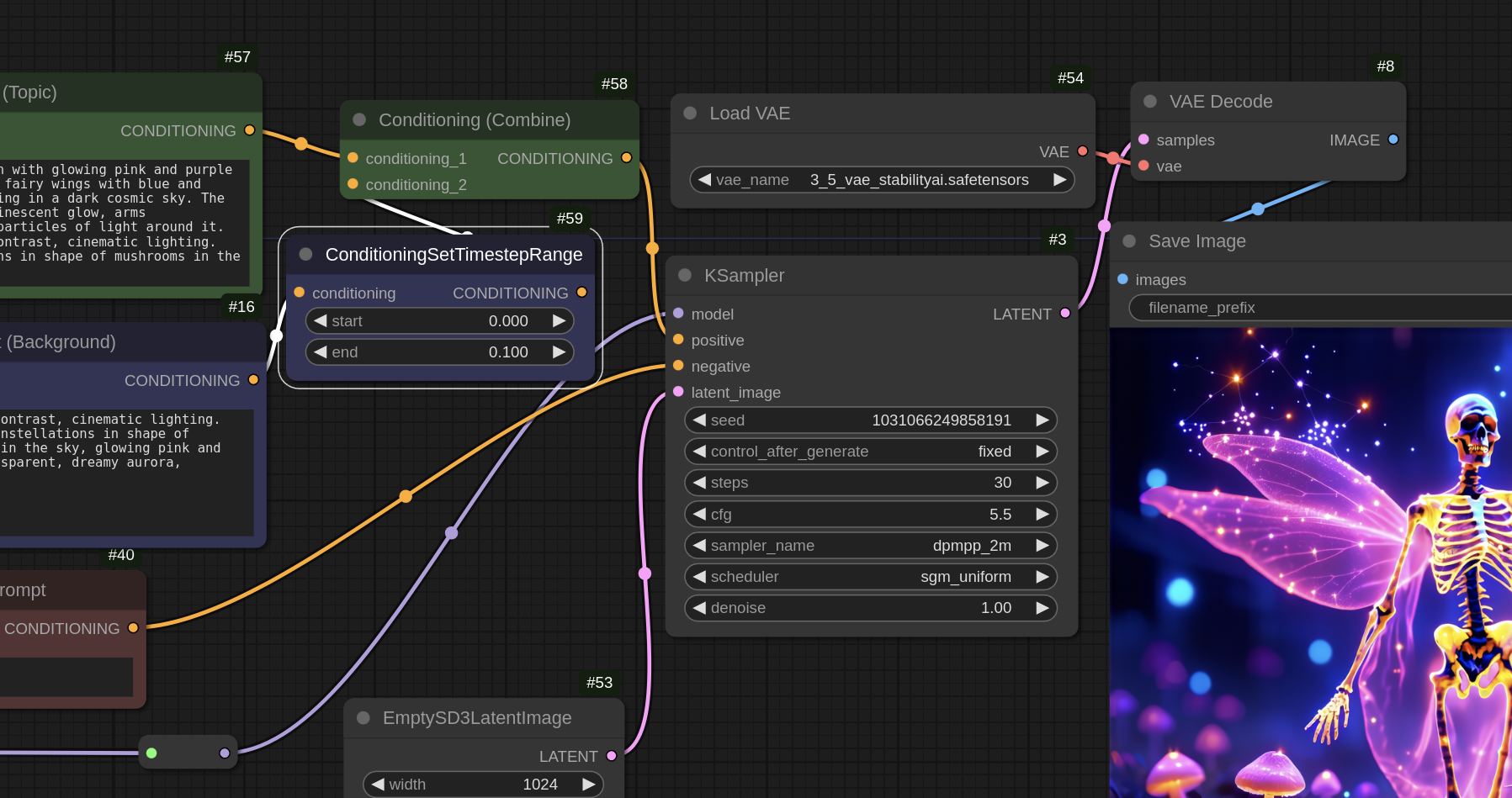Open the sampler_name dropdown showing dpmpp_2m

tap(870, 546)
